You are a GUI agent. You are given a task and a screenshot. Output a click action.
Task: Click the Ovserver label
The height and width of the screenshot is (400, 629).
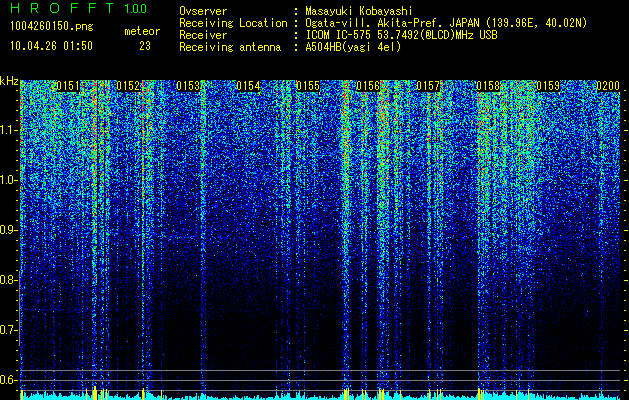coord(203,11)
